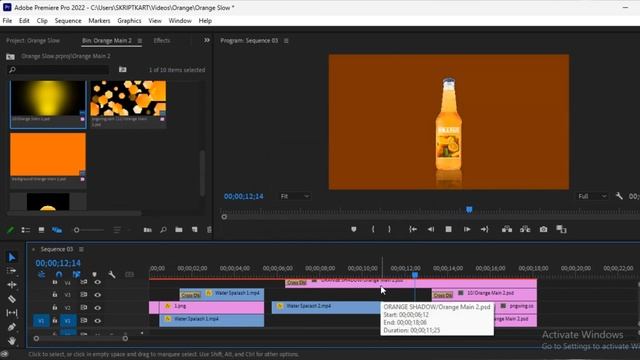
Task: Open bin Sort Icons menu
Action: [117, 230]
